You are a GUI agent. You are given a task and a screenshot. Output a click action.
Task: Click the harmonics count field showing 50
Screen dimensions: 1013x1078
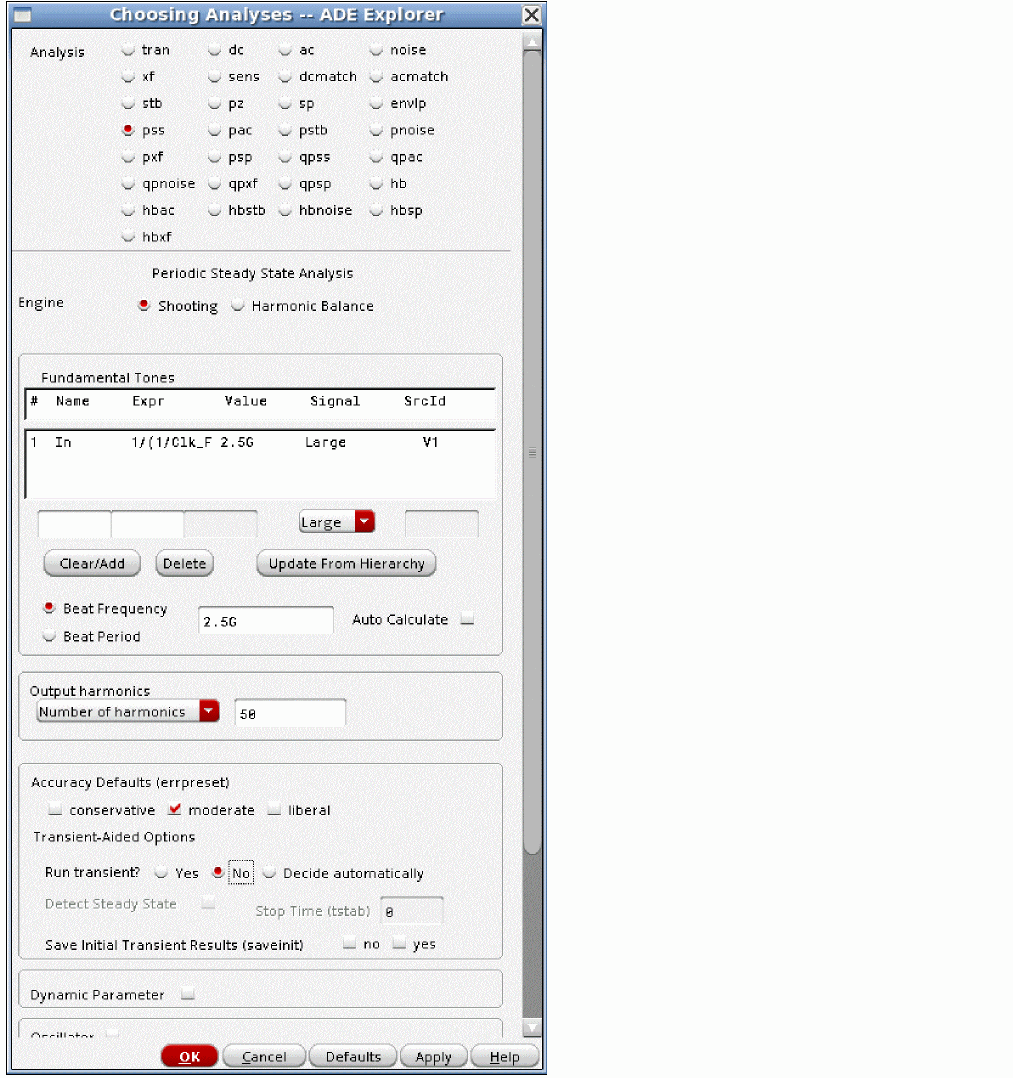pyautogui.click(x=290, y=714)
